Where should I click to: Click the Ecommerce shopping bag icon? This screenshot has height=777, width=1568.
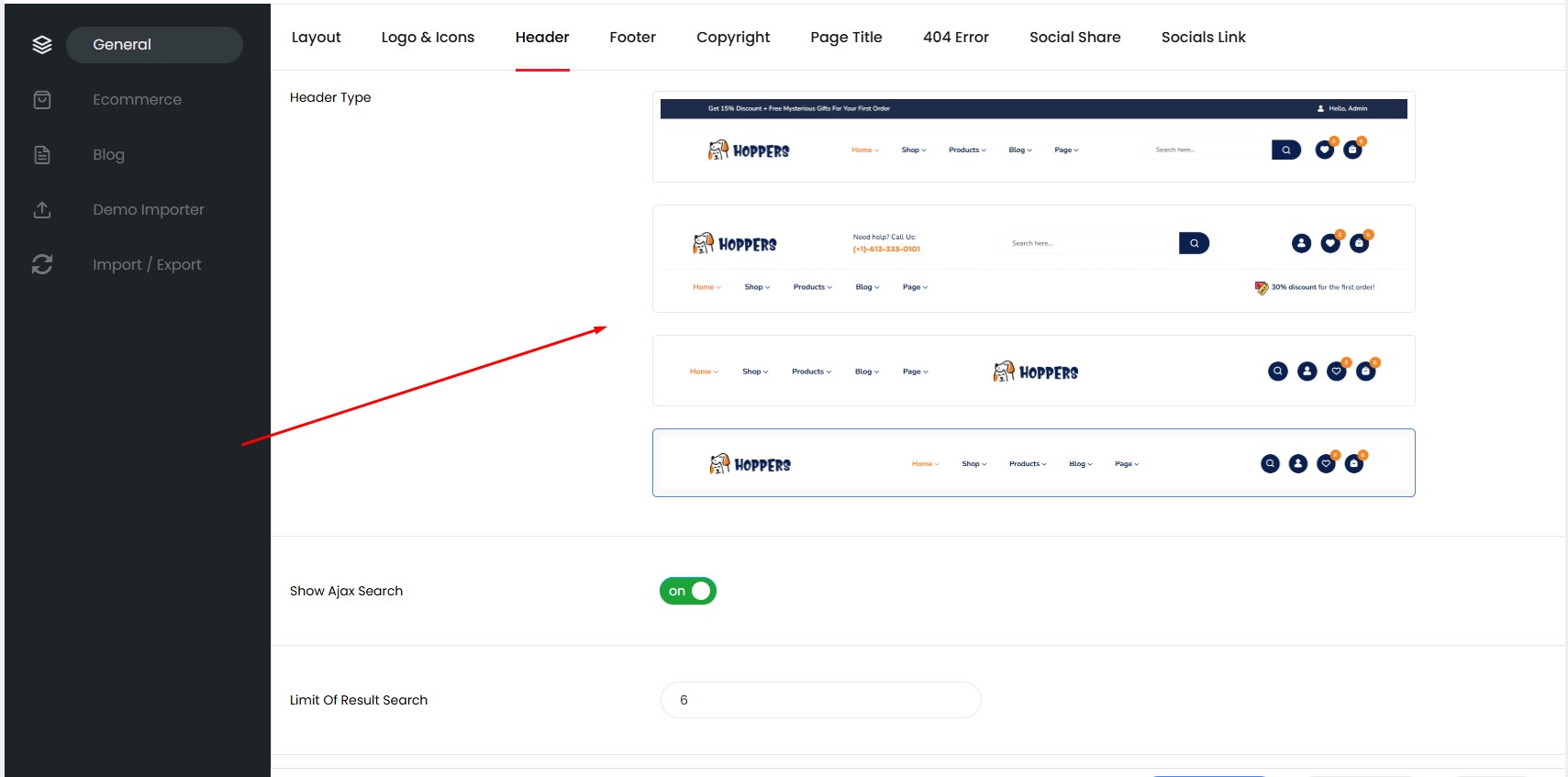coord(42,100)
